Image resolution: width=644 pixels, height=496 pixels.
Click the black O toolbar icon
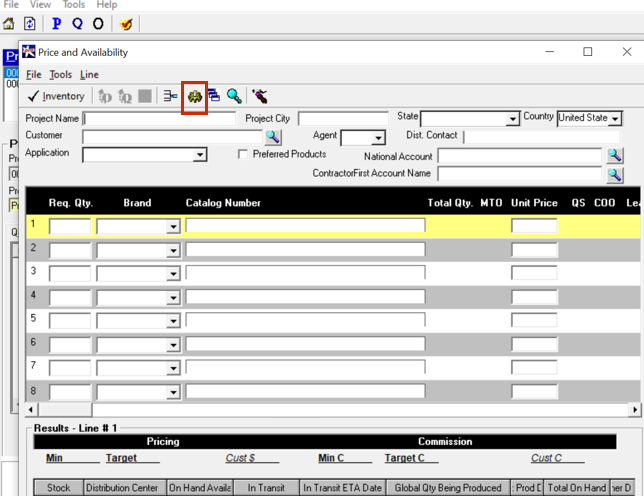tap(98, 23)
